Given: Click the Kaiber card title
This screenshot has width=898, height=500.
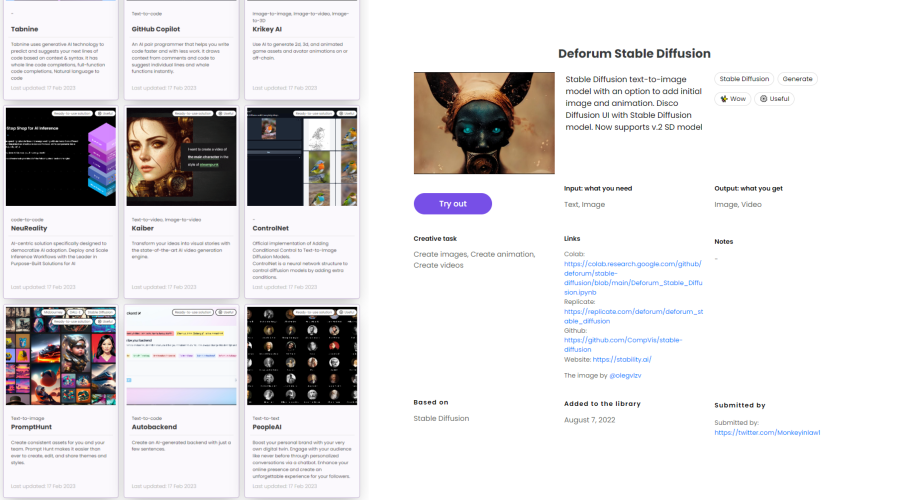Looking at the screenshot, I should (x=143, y=229).
